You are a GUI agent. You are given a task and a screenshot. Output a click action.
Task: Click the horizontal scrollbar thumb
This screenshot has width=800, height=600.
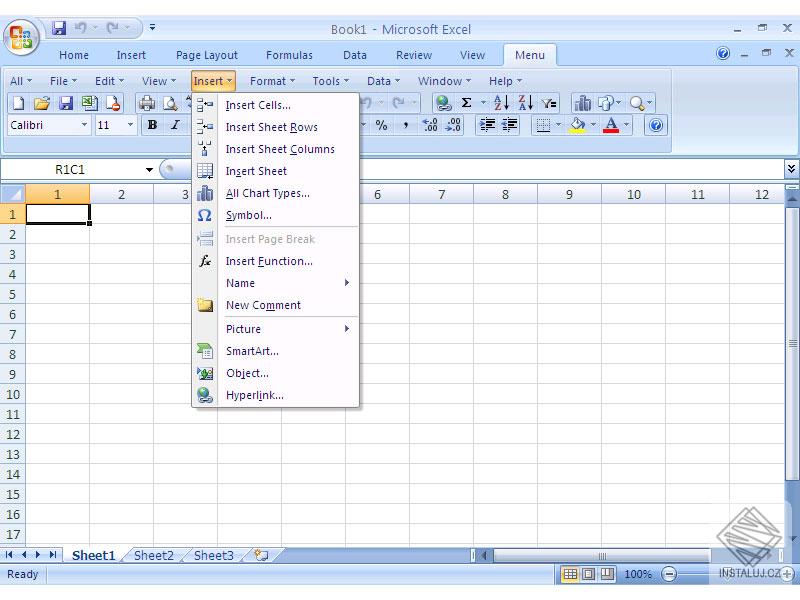tap(602, 556)
